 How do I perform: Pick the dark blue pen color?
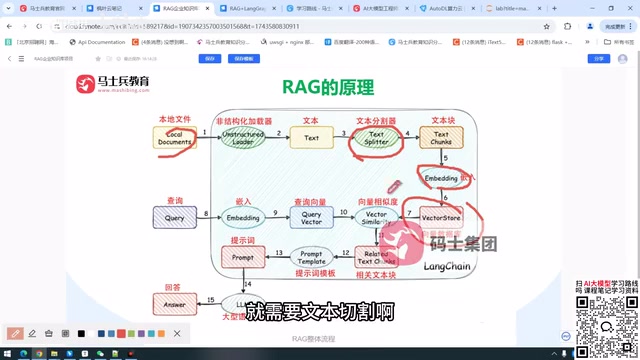pyautogui.click(x=101, y=333)
